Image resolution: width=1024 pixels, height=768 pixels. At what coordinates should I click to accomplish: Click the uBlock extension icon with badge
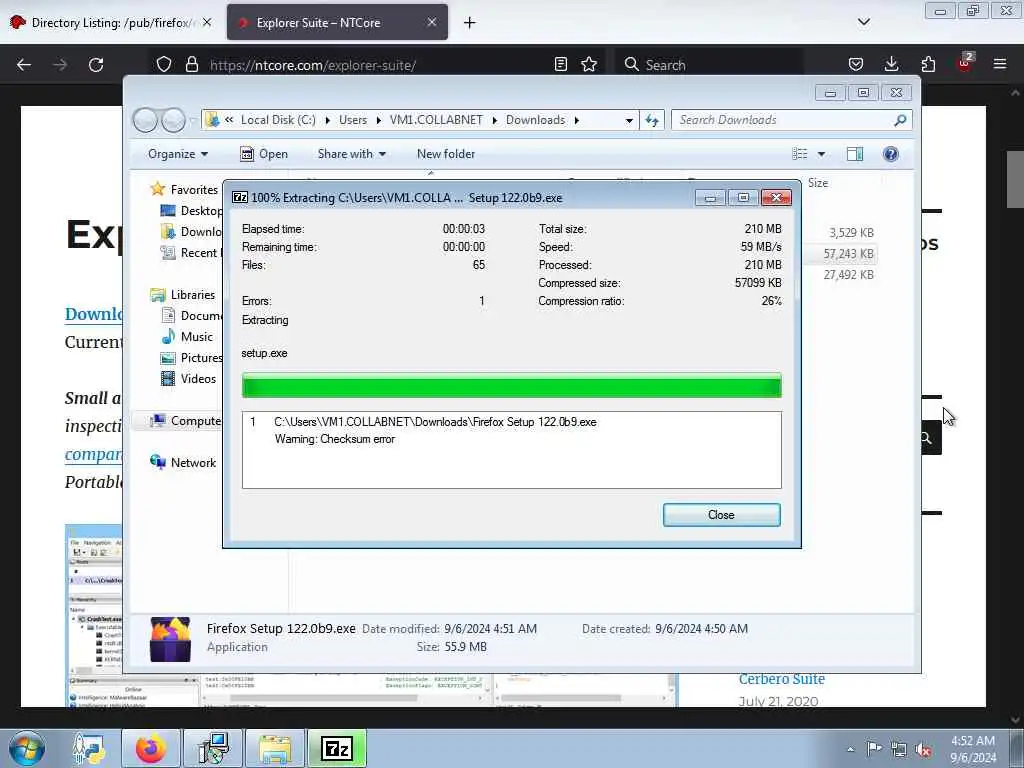click(x=965, y=63)
